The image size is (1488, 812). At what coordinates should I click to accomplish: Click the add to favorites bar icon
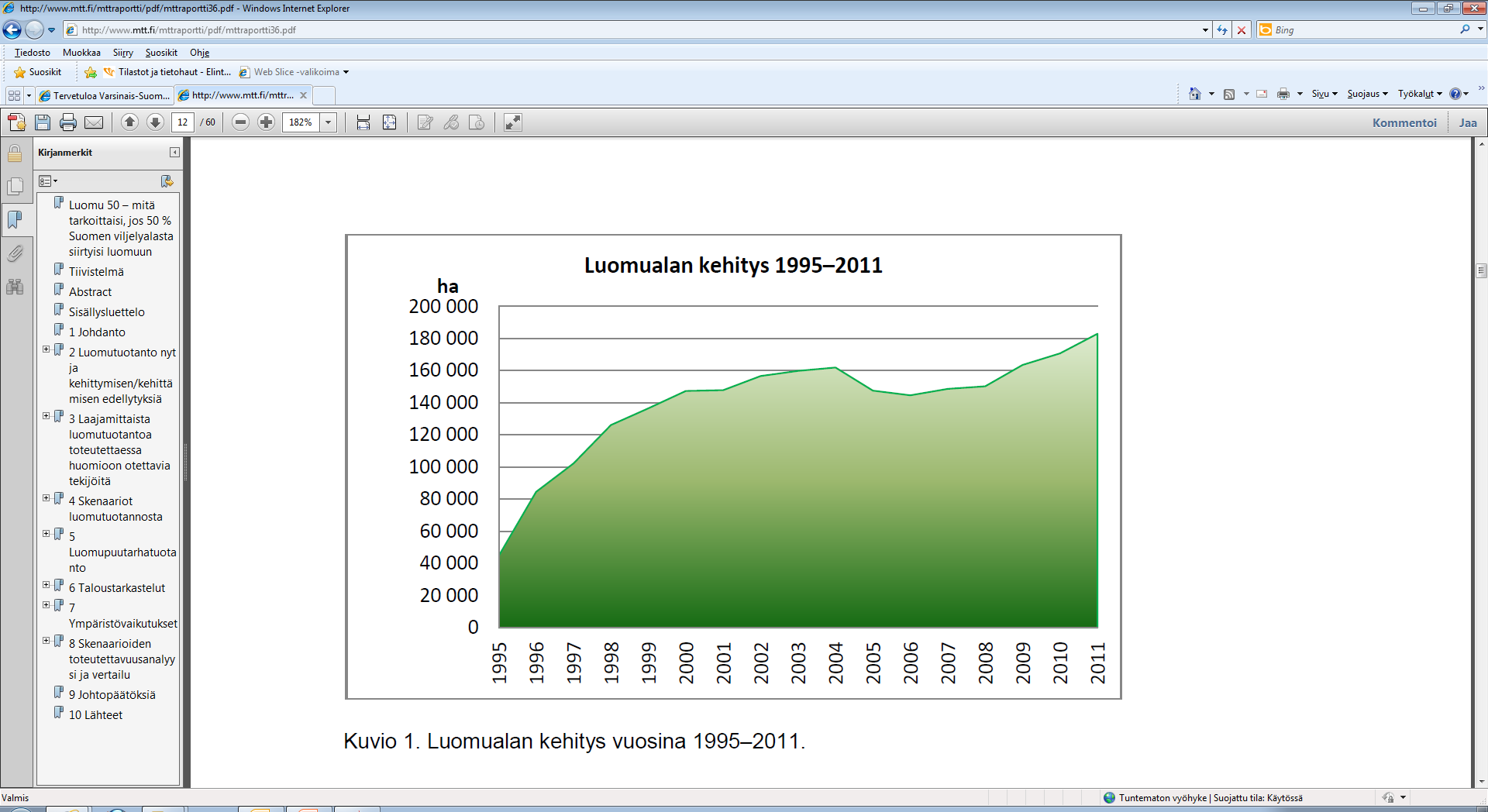91,72
